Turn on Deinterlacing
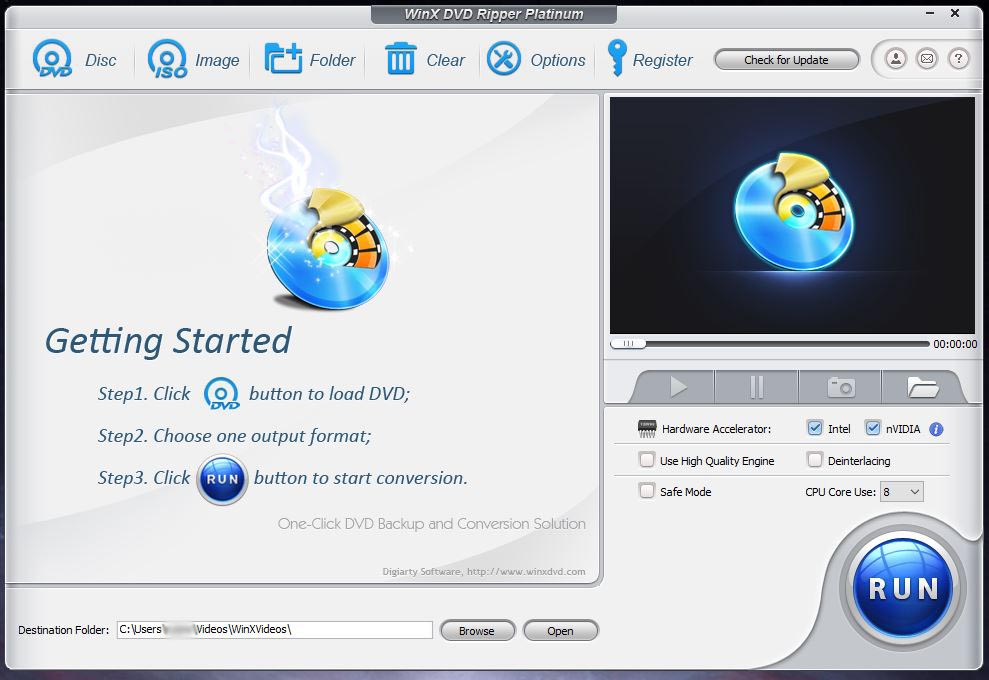Image resolution: width=989 pixels, height=680 pixels. 814,460
